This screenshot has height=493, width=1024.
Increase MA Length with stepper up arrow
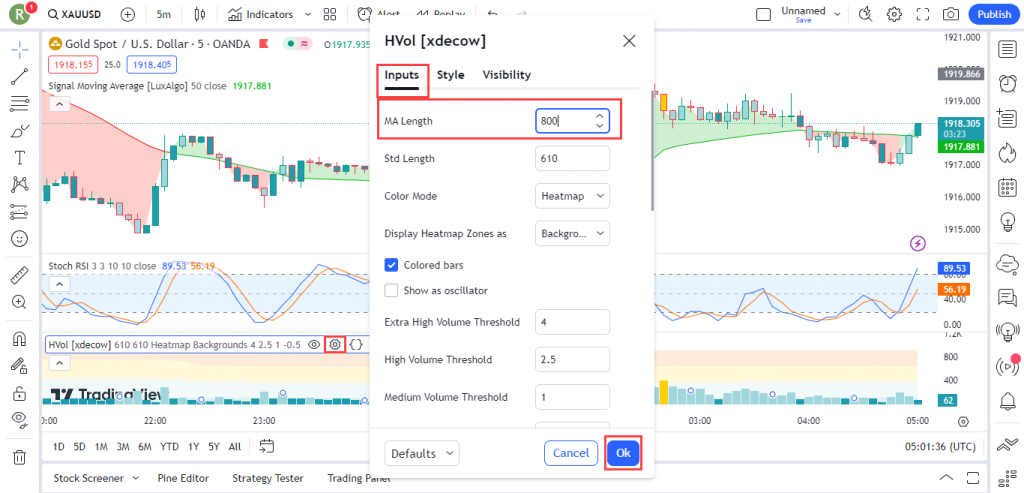tap(600, 116)
